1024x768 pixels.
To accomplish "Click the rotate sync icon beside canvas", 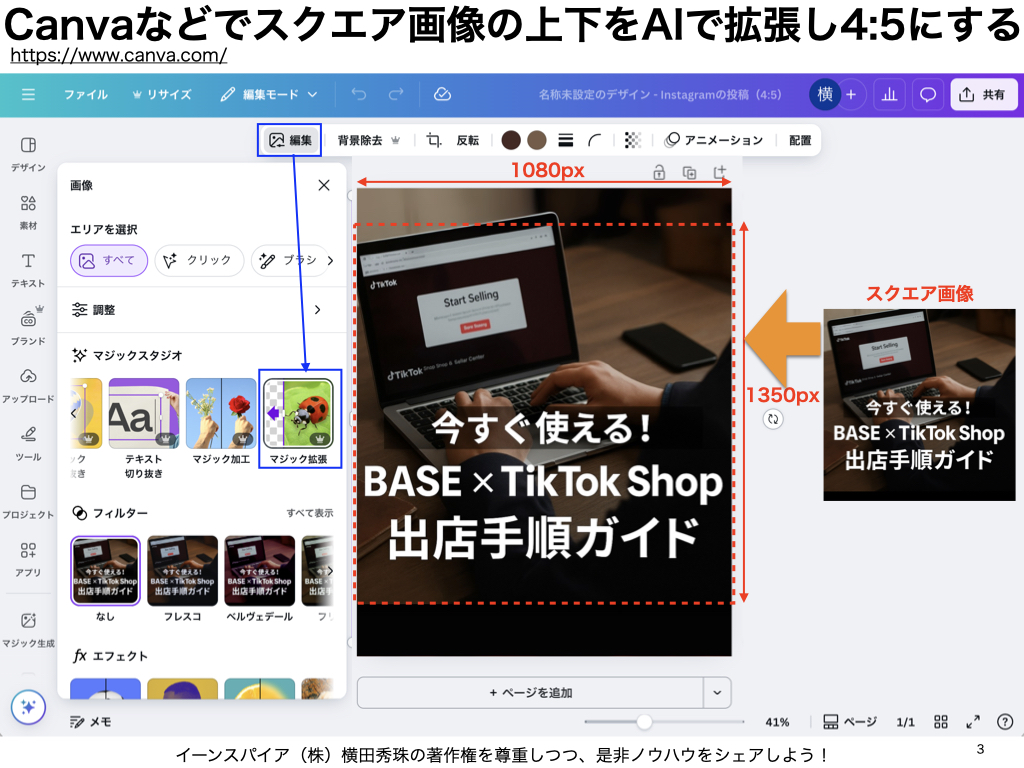I will (773, 419).
